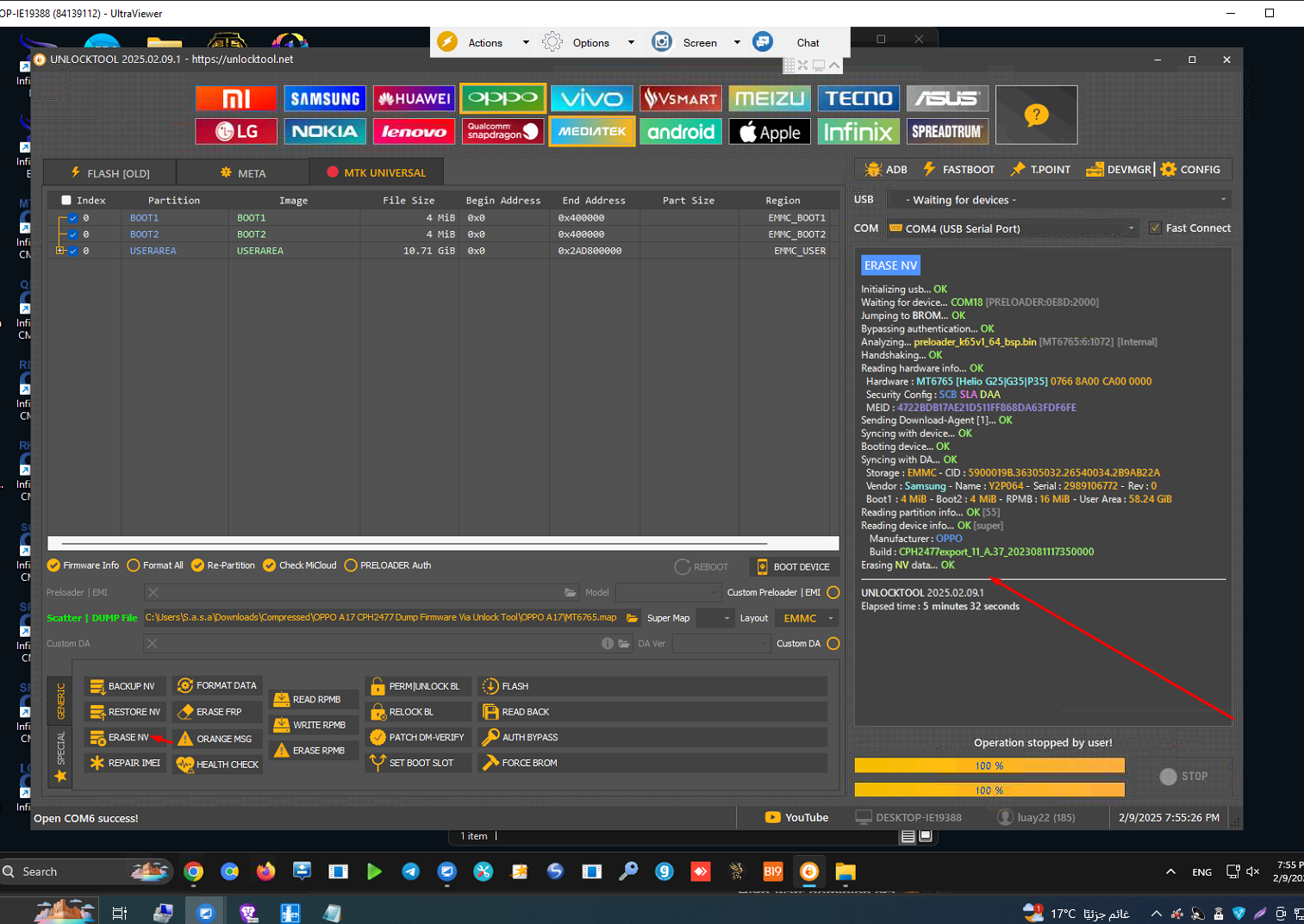This screenshot has width=1304, height=924.
Task: Click BOOT DEVICE button
Action: pos(794,566)
